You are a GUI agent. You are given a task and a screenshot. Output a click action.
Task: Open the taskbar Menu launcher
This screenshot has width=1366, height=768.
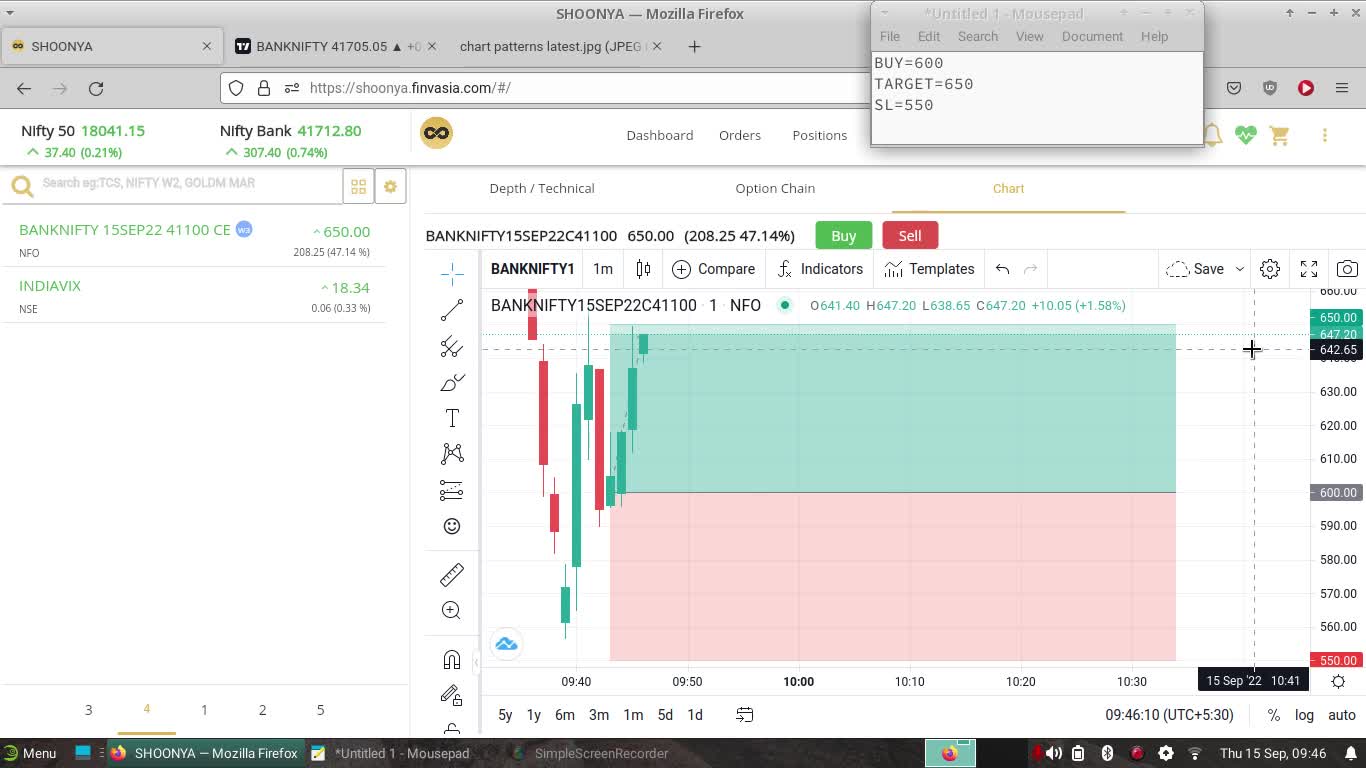coord(30,753)
